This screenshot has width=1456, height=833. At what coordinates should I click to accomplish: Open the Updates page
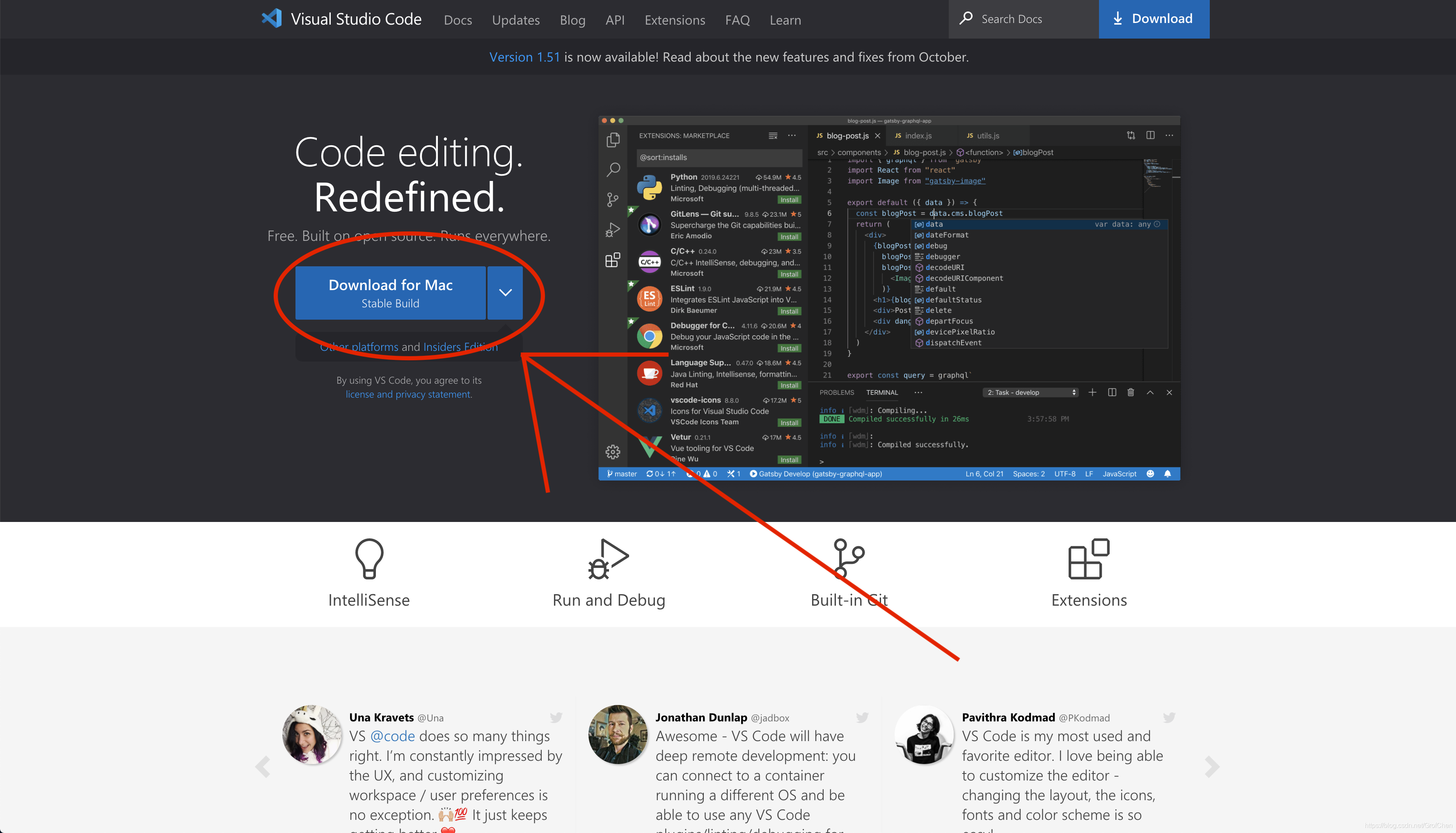coord(515,20)
